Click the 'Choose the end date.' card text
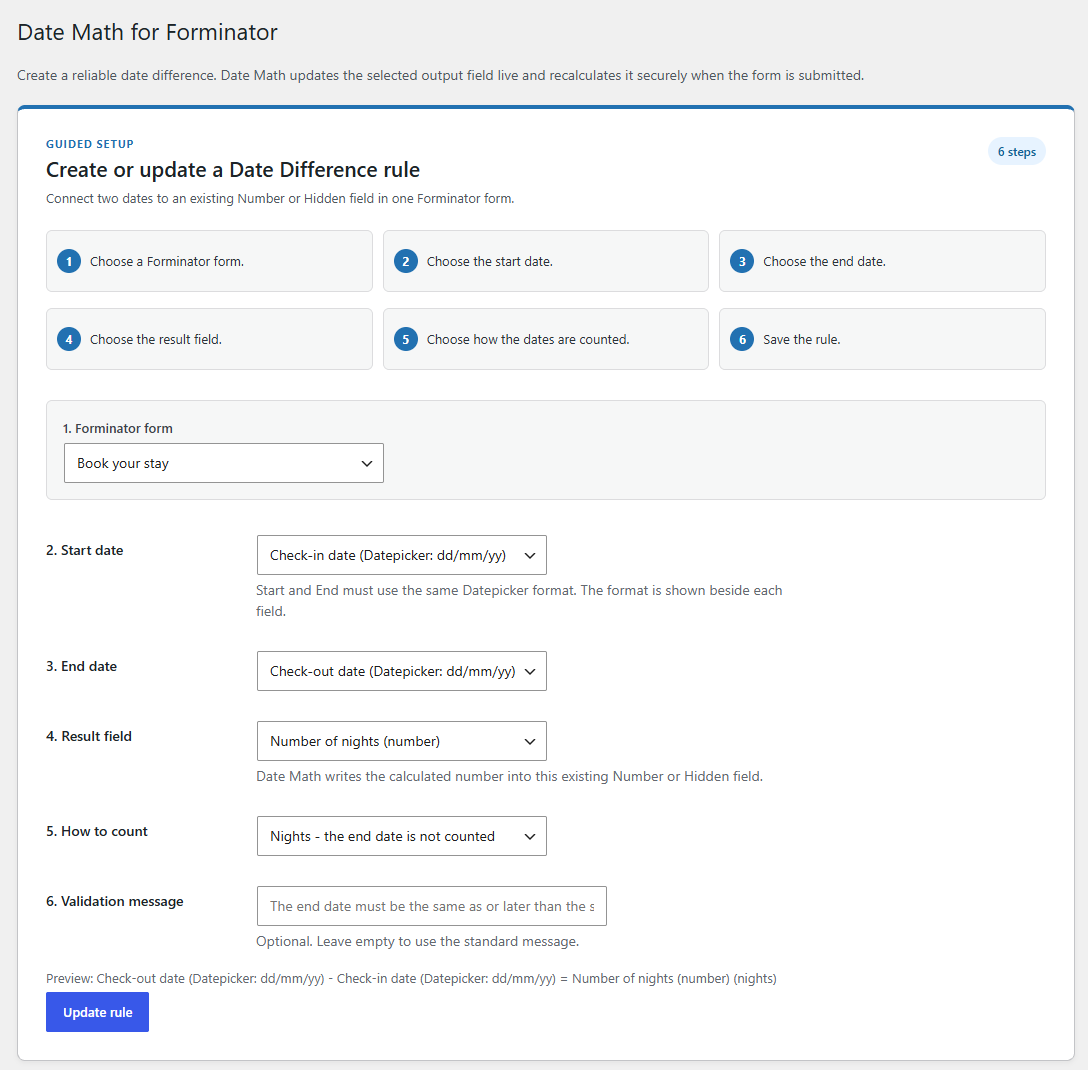The height and width of the screenshot is (1070, 1088). tap(824, 262)
